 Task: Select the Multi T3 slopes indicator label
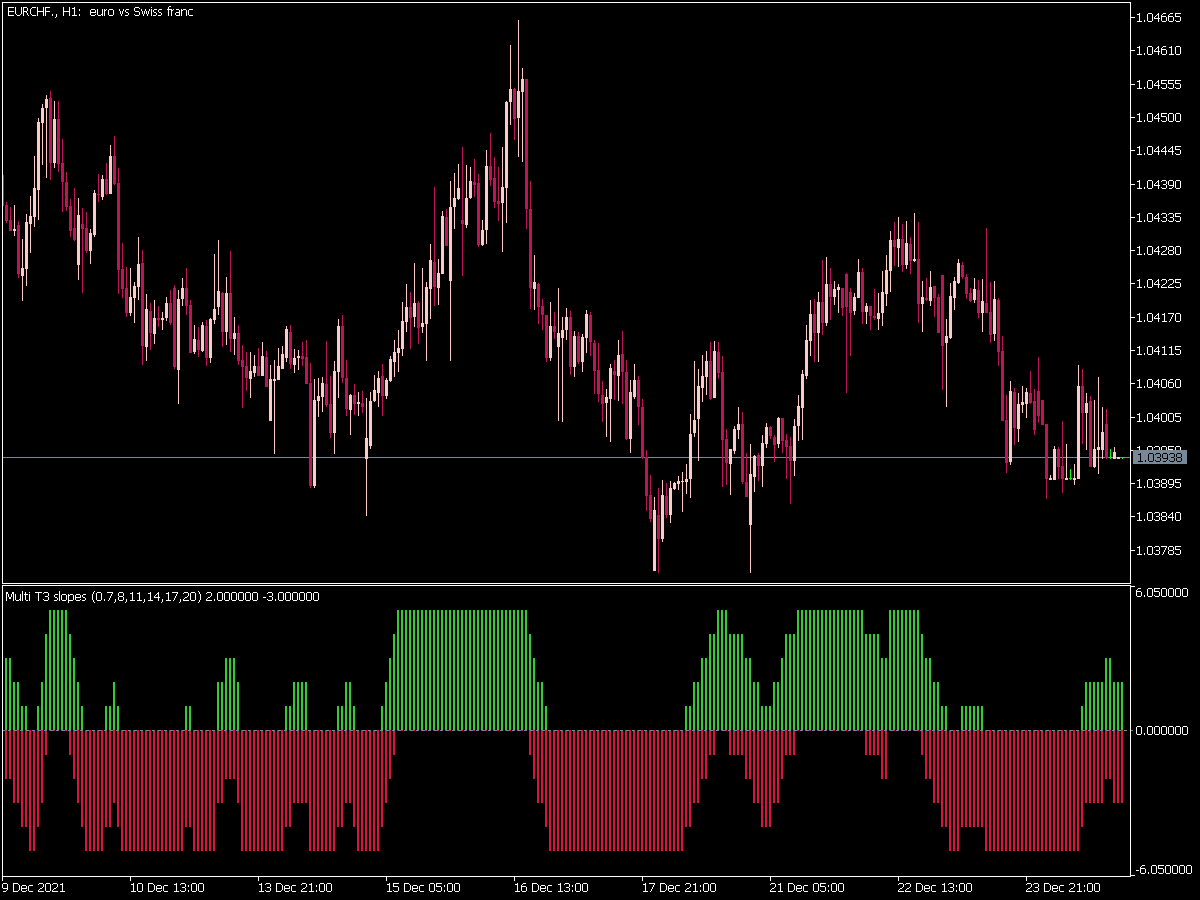pyautogui.click(x=163, y=597)
